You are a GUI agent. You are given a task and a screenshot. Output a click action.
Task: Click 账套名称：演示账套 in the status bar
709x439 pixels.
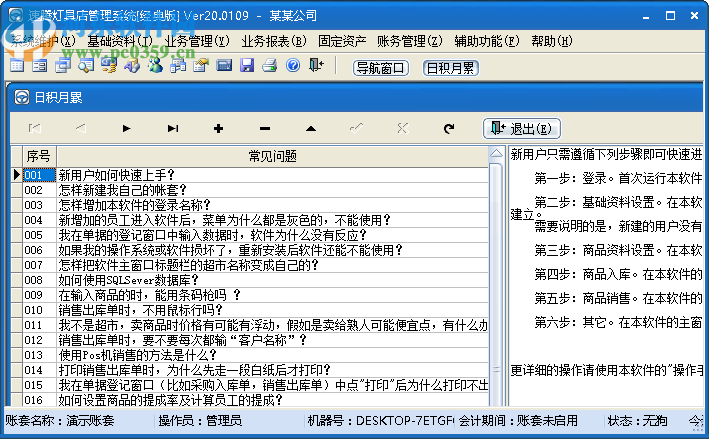tap(60, 420)
